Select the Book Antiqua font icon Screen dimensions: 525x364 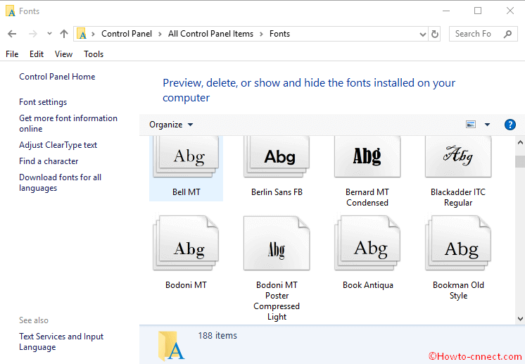point(367,243)
